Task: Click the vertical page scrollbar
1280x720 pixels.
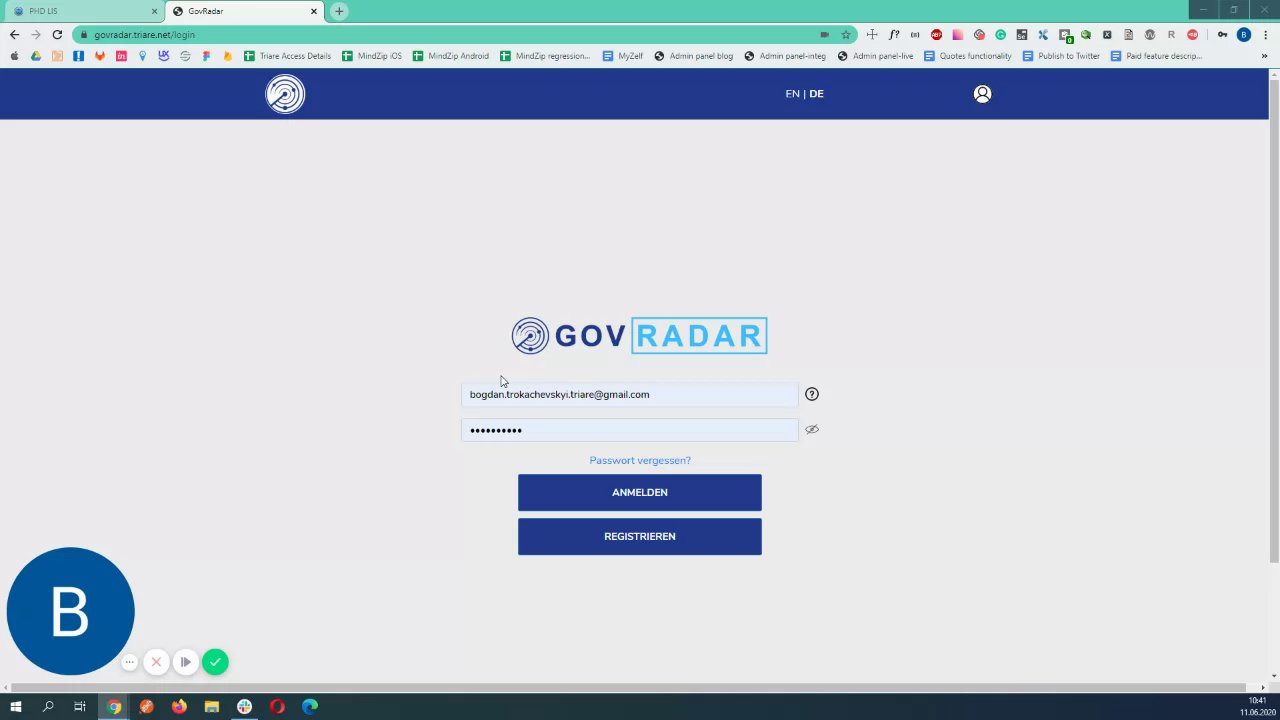Action: pyautogui.click(x=1274, y=320)
